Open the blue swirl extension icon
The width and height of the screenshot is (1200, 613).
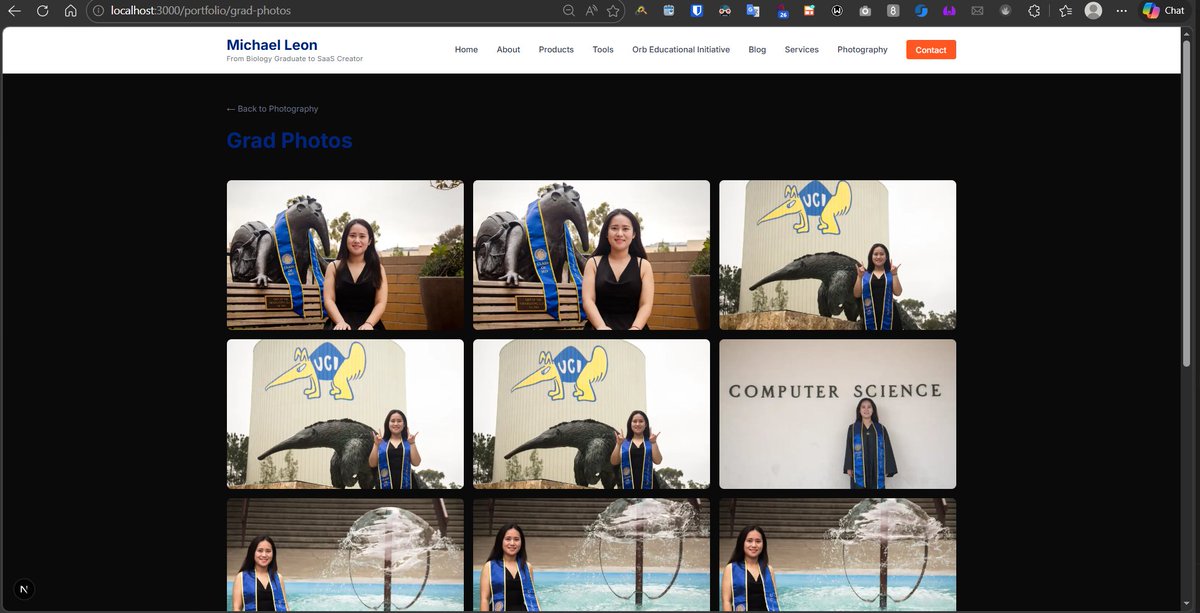click(921, 11)
